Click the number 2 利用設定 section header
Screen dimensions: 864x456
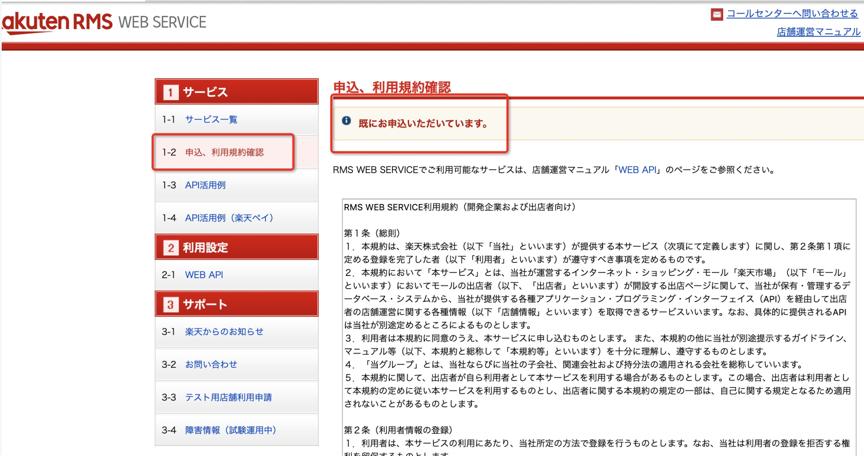coord(236,247)
